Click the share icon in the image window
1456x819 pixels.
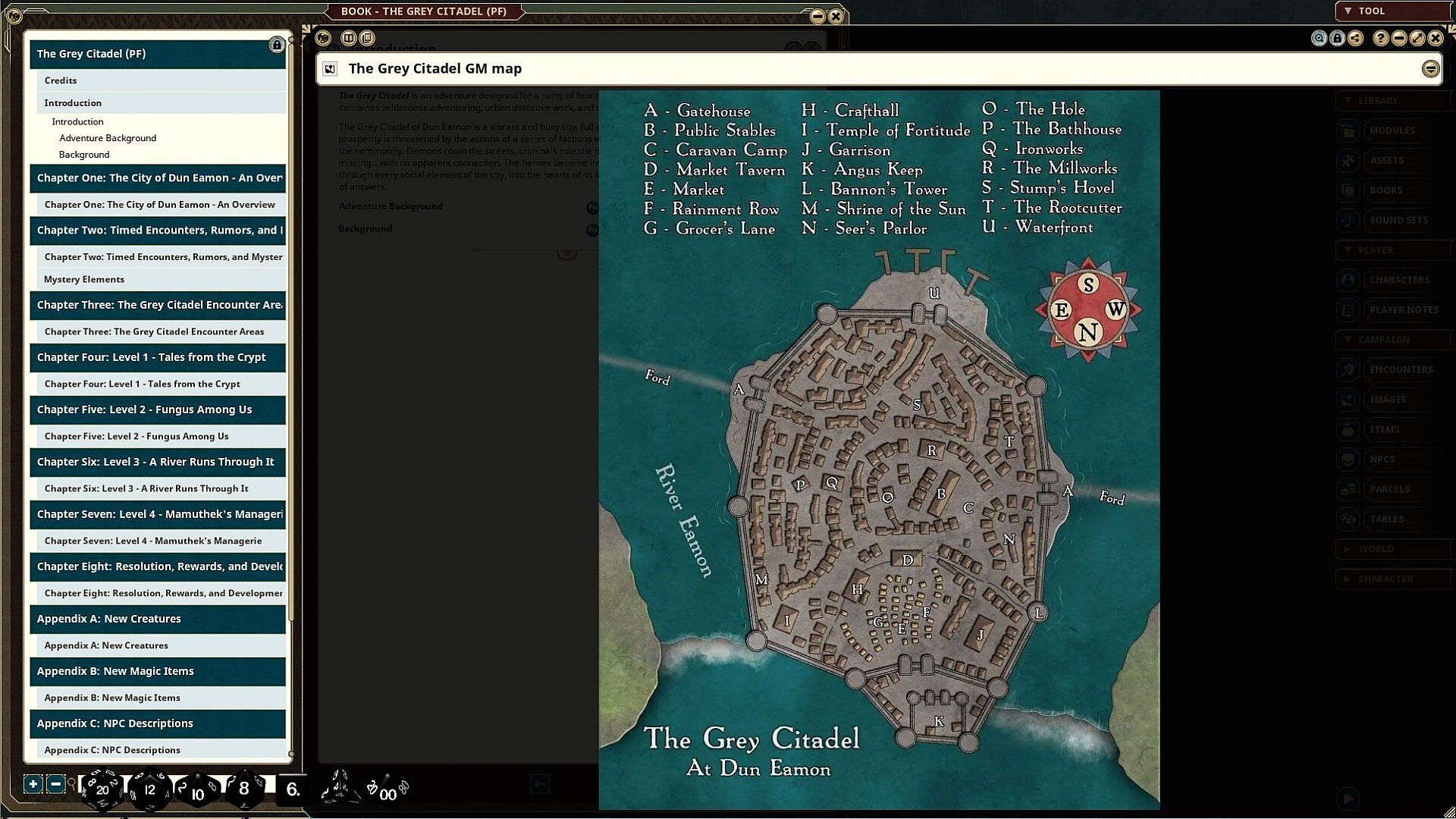click(1356, 38)
